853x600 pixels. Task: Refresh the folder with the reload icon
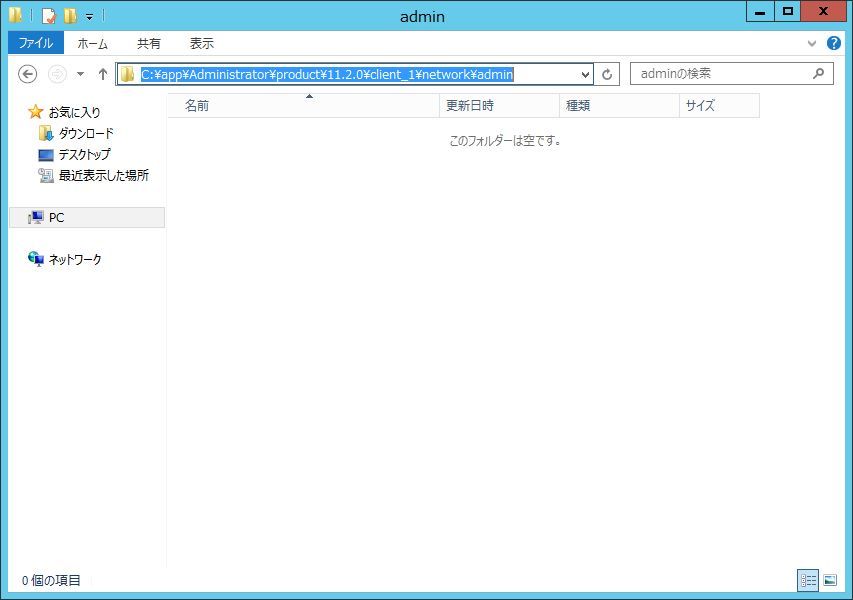pos(607,74)
